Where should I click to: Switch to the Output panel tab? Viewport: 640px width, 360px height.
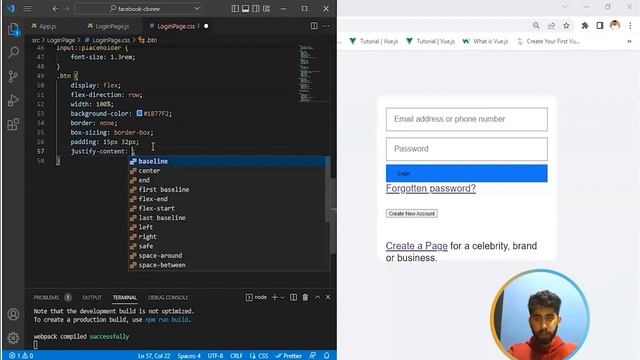92,298
